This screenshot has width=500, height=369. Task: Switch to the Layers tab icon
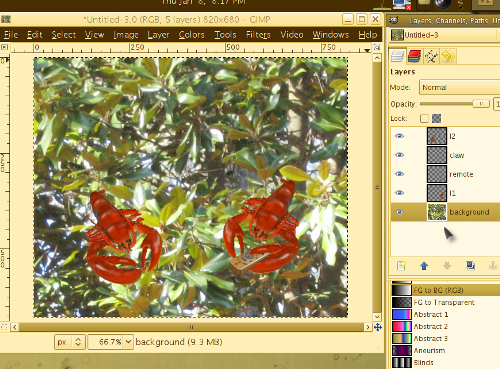tap(397, 56)
